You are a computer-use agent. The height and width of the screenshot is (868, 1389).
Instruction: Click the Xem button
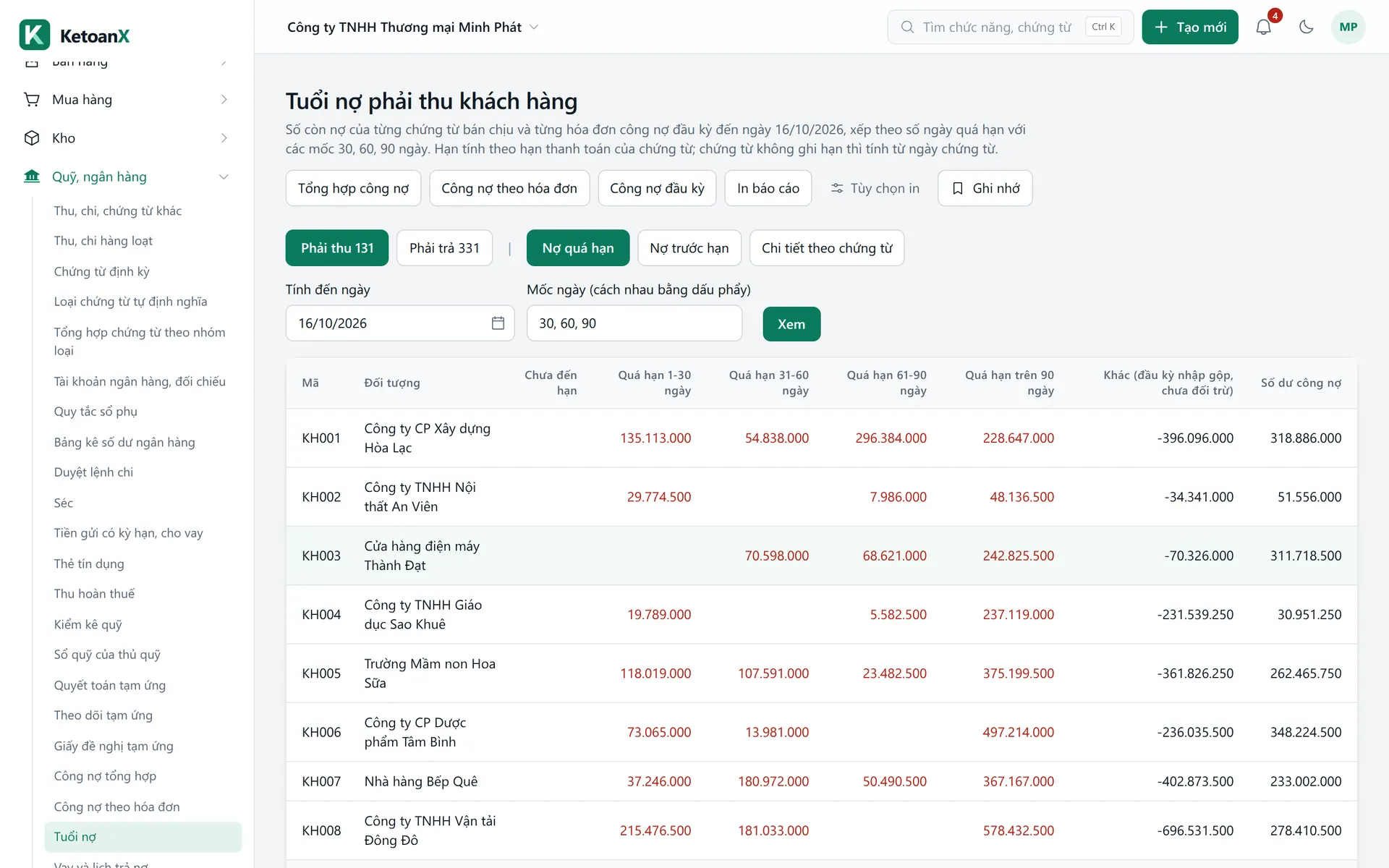(791, 324)
